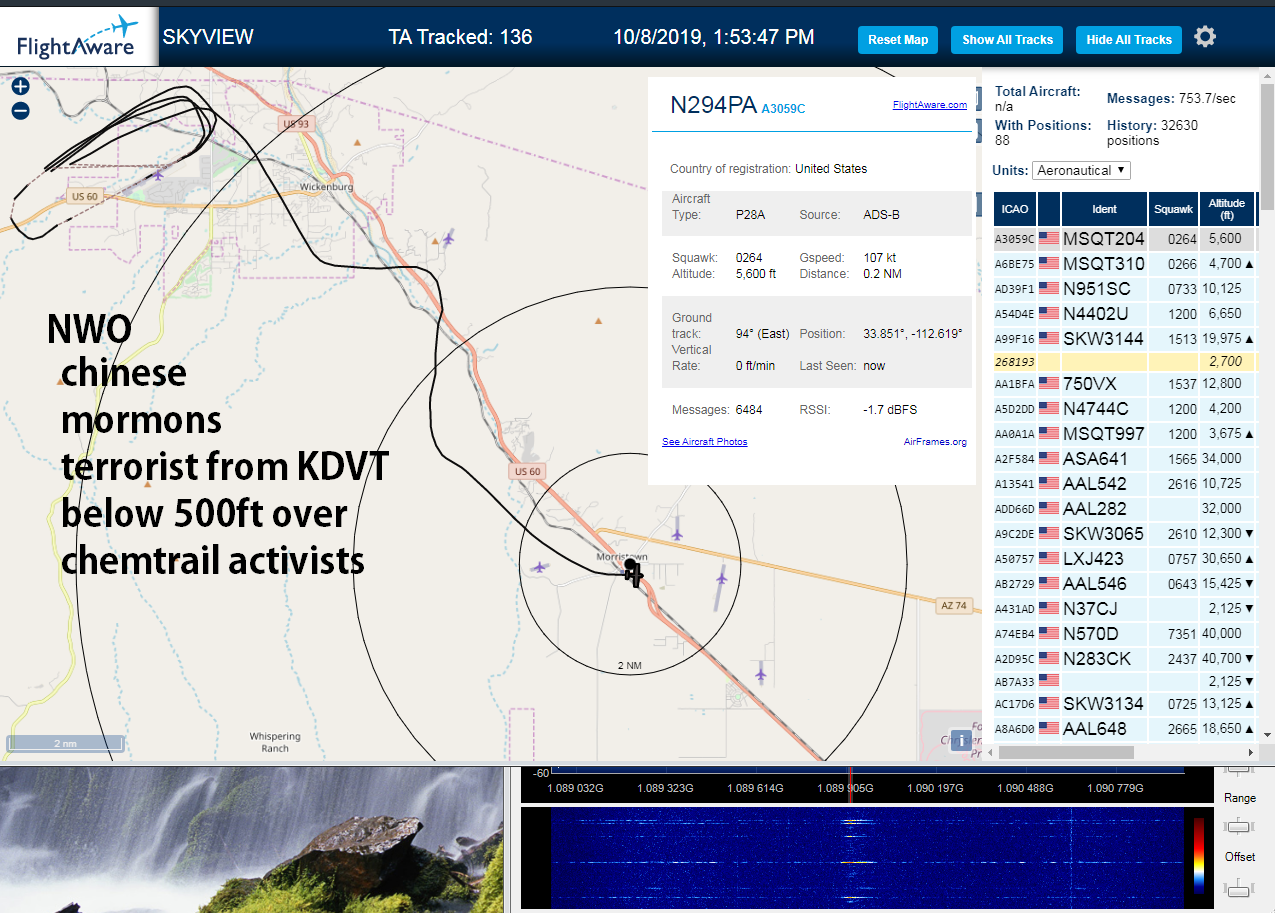The image size is (1275, 913).
Task: Open See Aircraft Photos link
Action: tap(705, 442)
